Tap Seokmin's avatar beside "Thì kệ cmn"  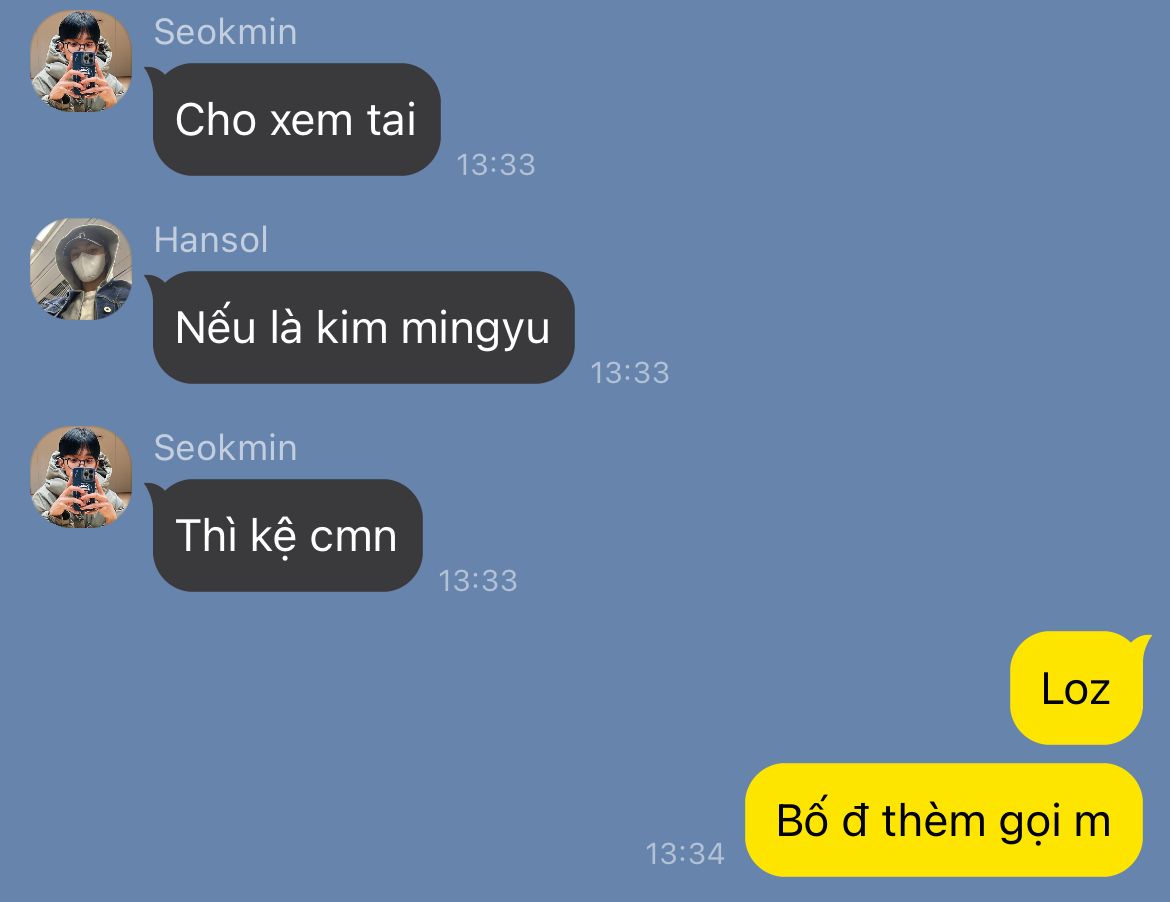81,477
